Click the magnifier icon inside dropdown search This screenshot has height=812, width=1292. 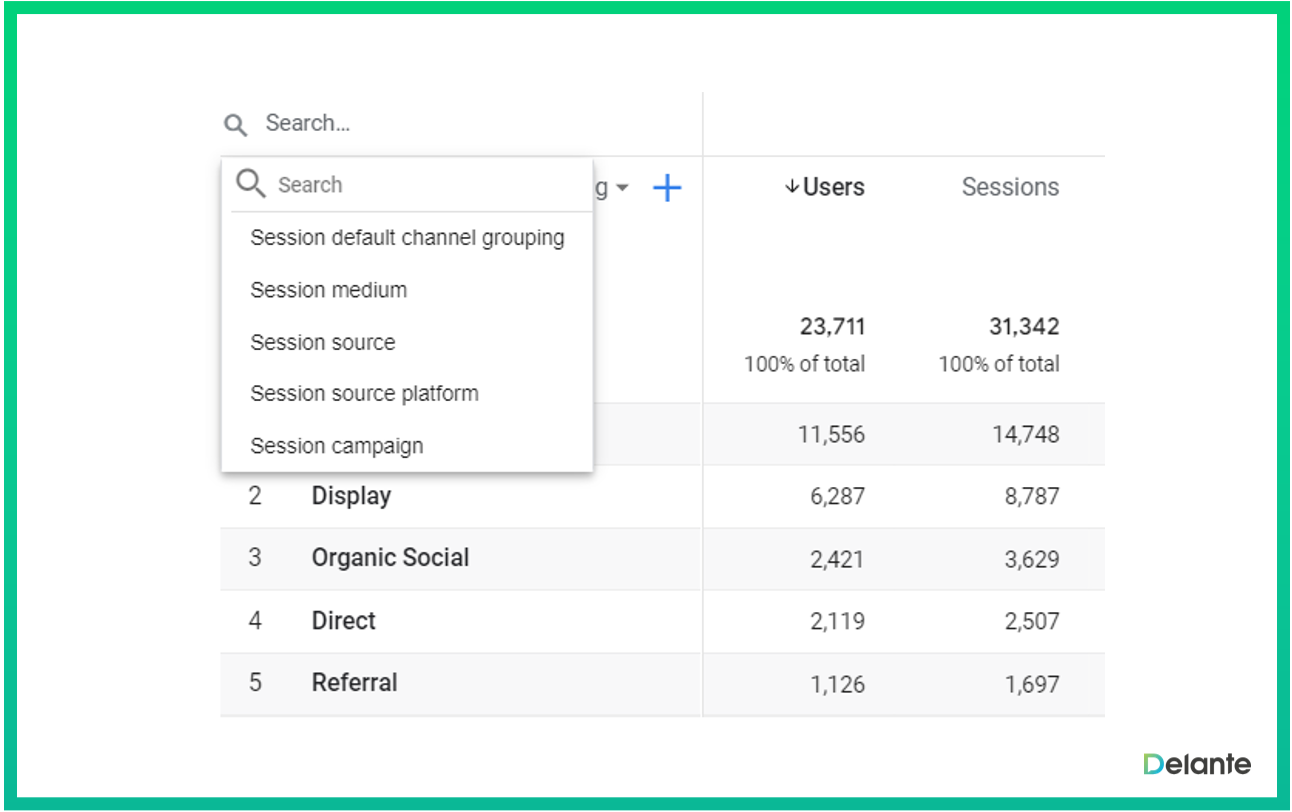(251, 184)
